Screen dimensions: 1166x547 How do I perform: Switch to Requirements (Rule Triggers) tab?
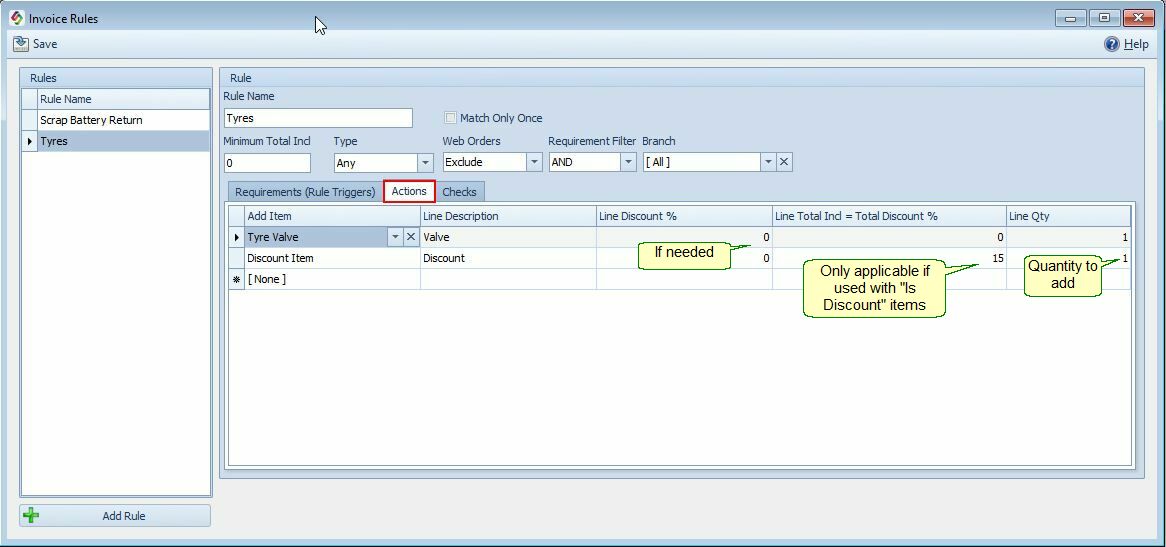305,192
